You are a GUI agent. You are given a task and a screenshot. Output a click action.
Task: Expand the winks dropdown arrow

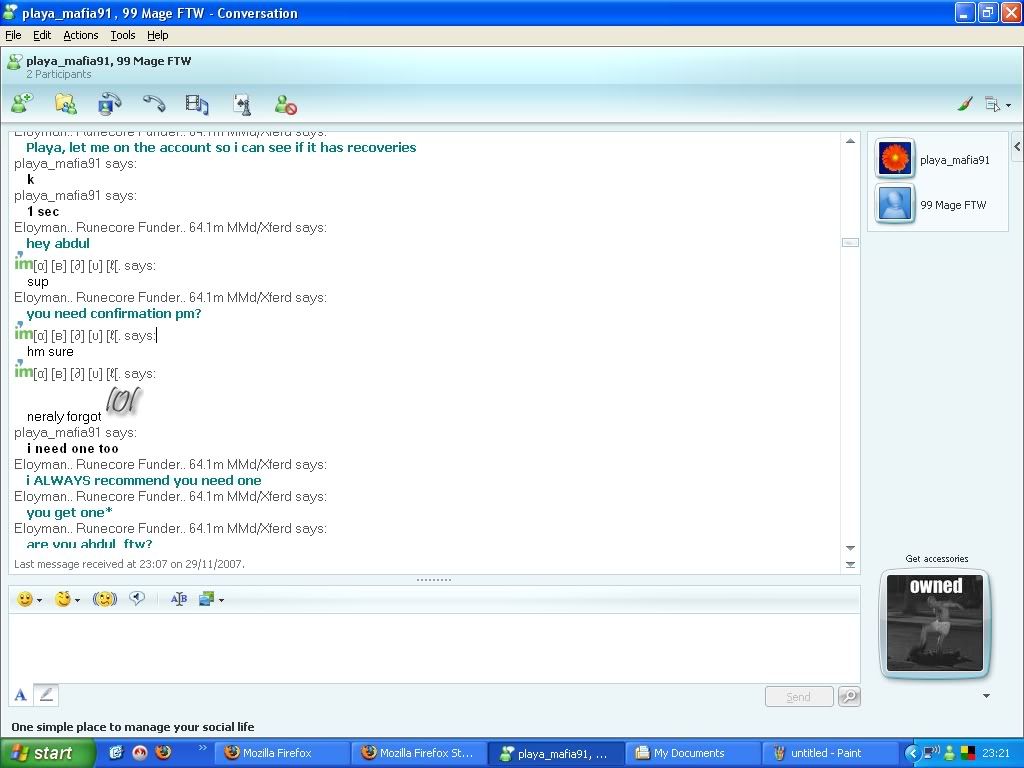[77, 600]
